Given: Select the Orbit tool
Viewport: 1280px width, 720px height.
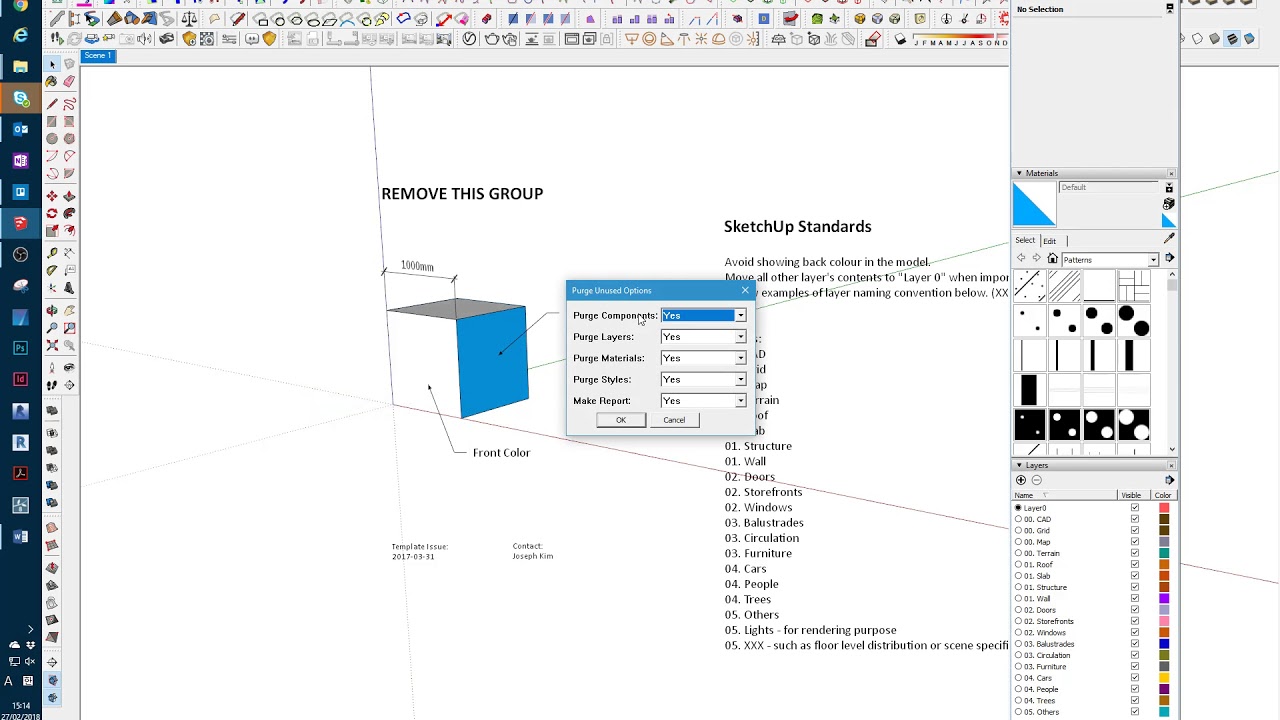Looking at the screenshot, I should pos(52,311).
